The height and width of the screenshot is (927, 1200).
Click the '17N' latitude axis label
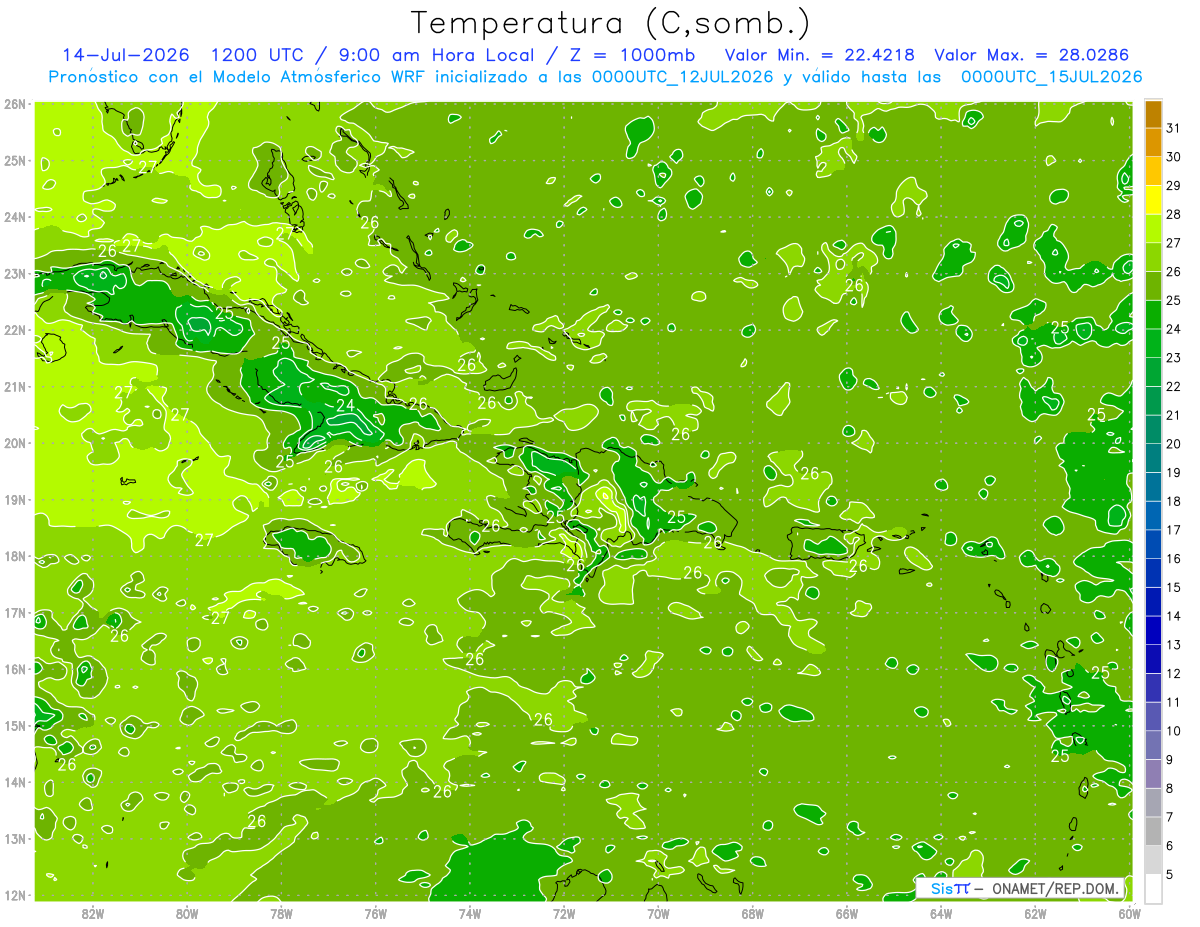coord(15,612)
